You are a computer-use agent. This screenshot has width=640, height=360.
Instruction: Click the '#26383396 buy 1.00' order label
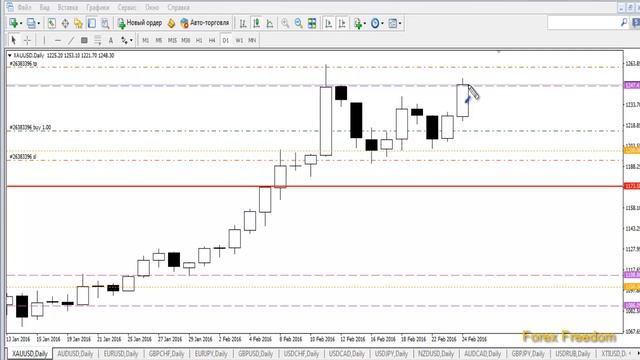coord(31,128)
